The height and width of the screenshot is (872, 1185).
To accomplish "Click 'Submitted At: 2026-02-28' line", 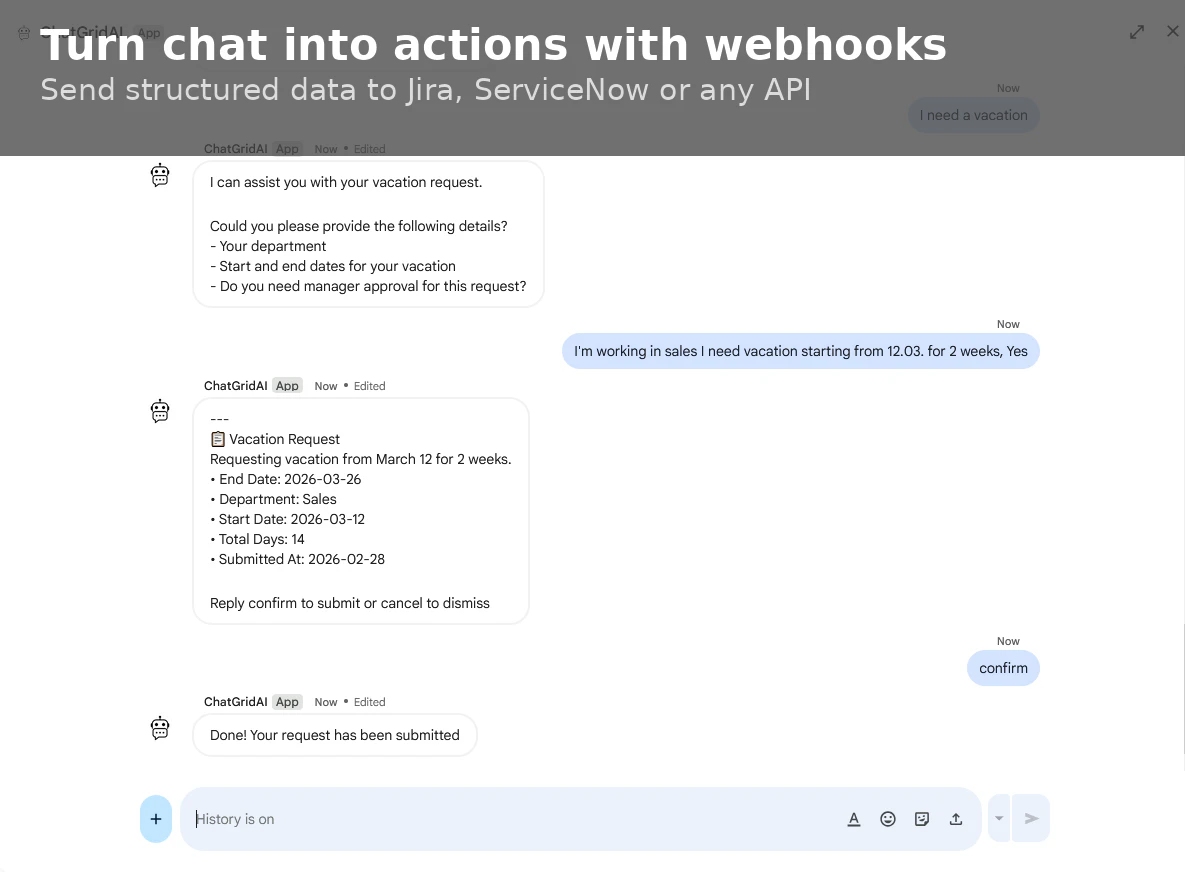I will tap(298, 559).
